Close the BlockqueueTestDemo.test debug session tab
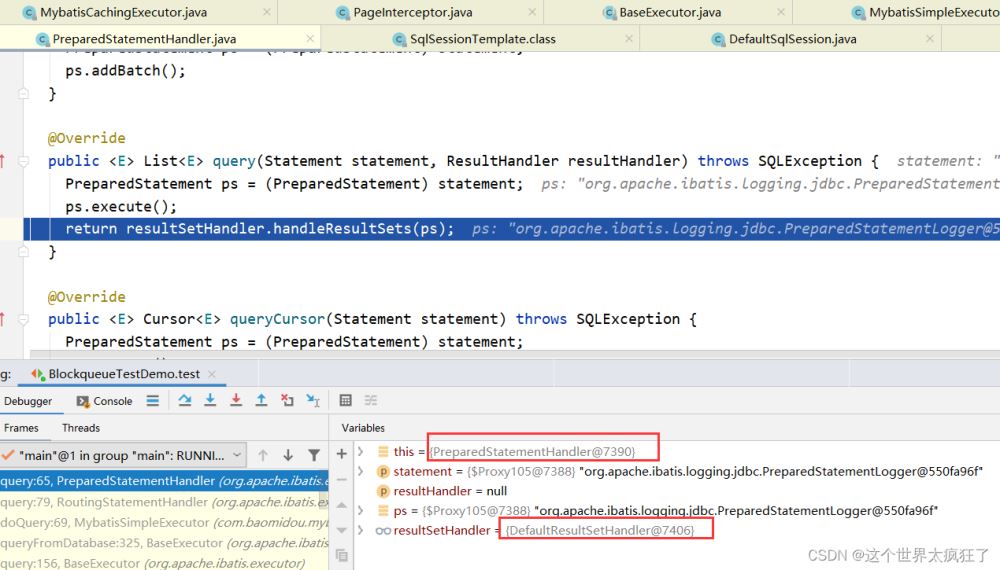 [212, 374]
